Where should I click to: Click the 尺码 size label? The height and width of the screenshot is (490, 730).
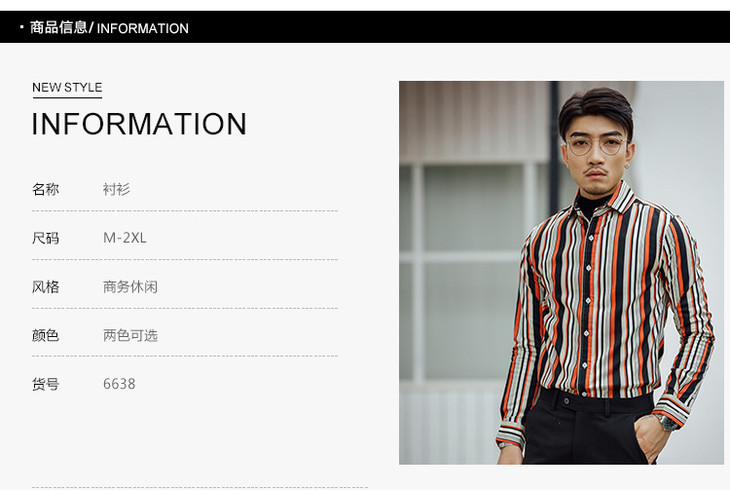pyautogui.click(x=46, y=238)
